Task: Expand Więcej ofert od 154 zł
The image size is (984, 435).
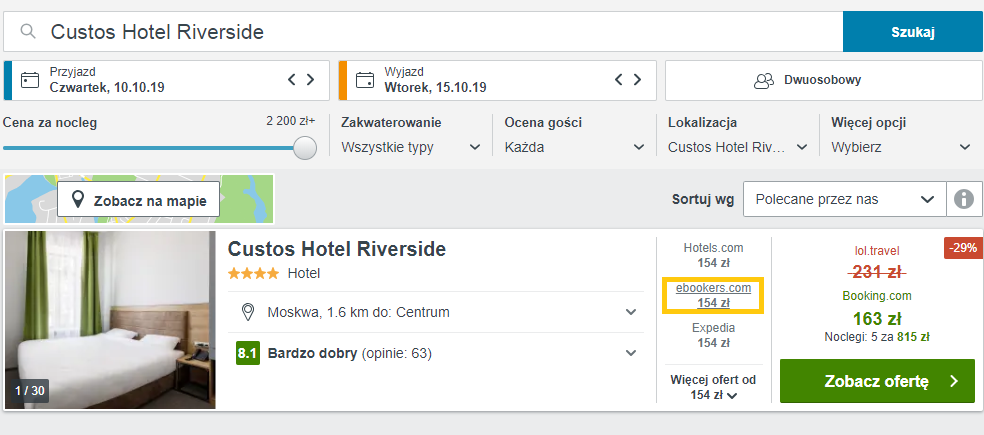Action: click(714, 387)
